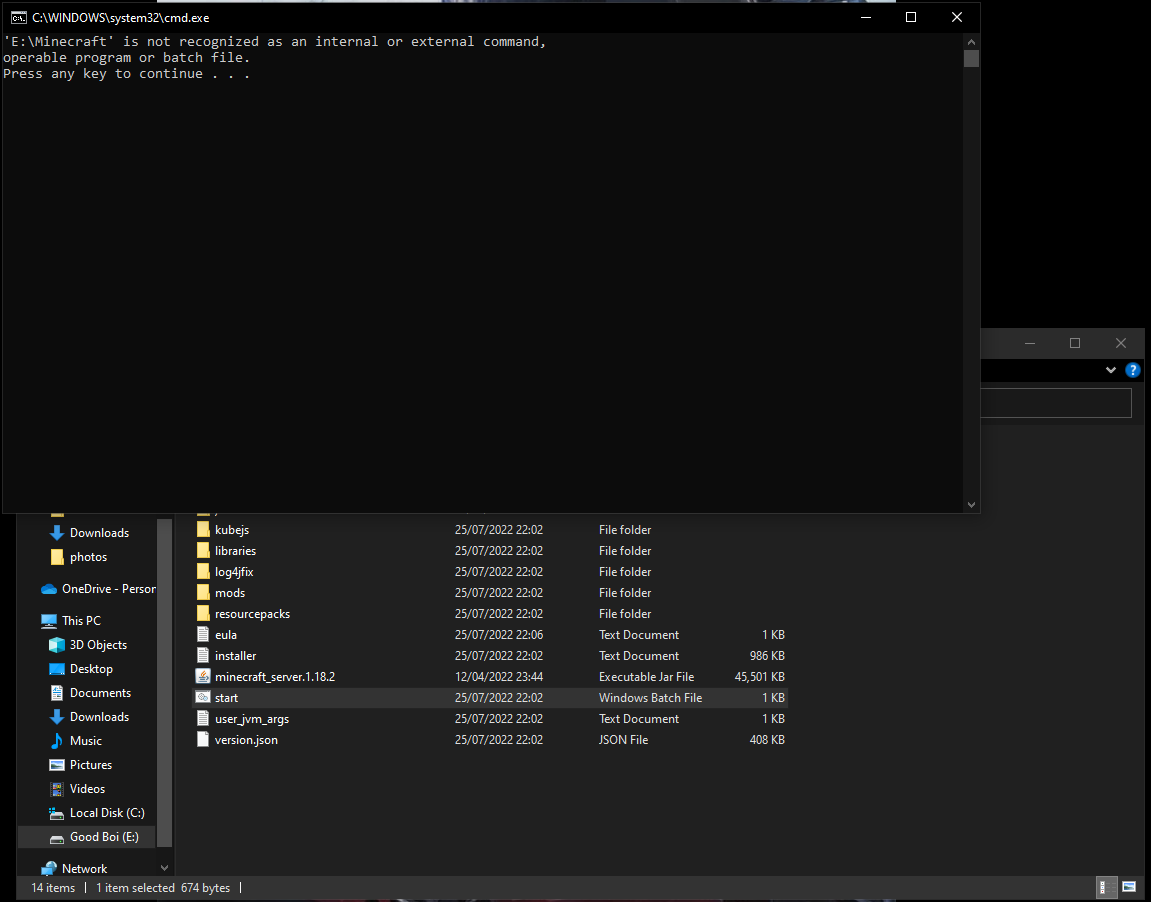Select the eula text document
1151x902 pixels.
[227, 634]
